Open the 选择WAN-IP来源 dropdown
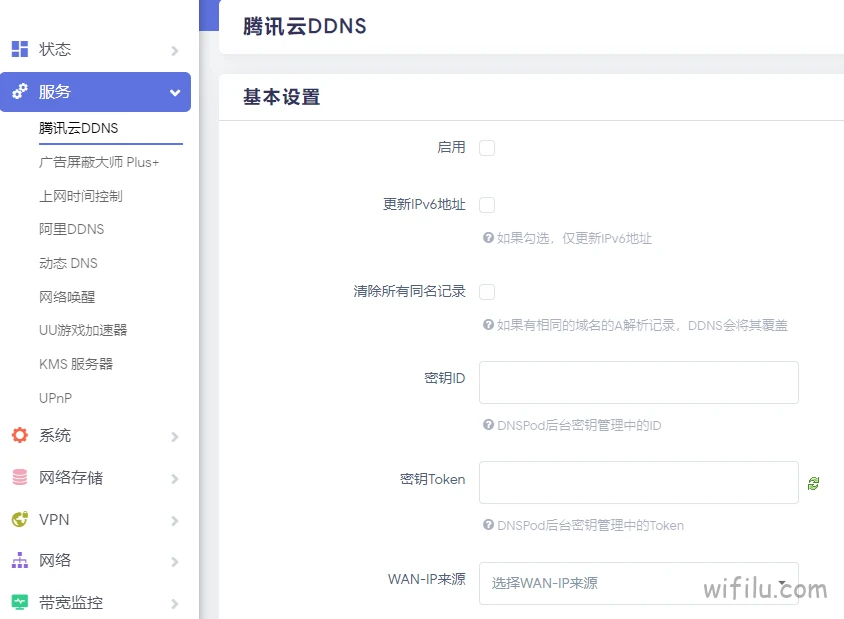Screen dimensions: 844x619 tap(639, 583)
